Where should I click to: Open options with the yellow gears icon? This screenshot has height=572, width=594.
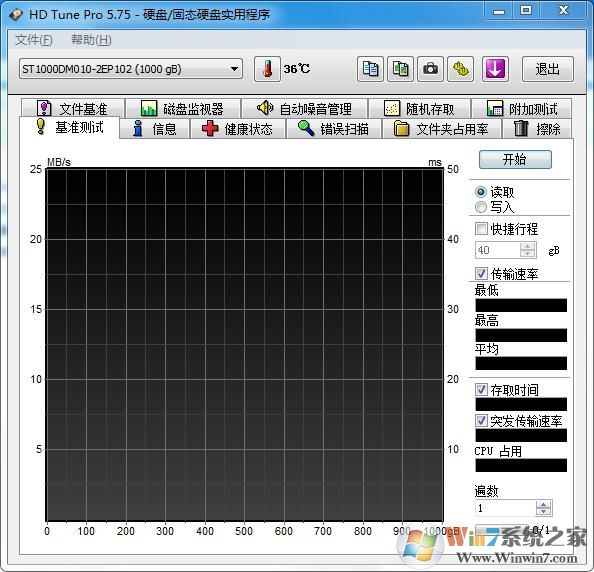[x=460, y=69]
